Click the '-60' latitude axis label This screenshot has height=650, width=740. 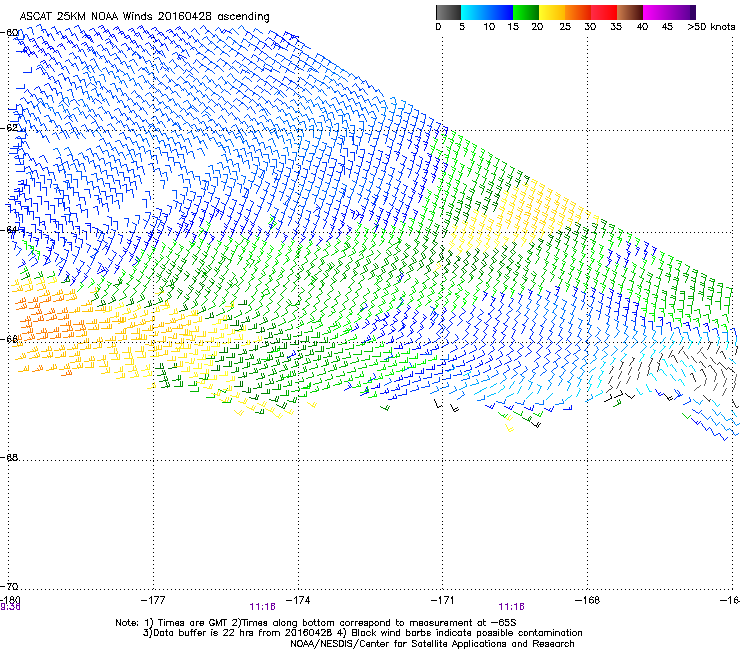tap(9, 33)
